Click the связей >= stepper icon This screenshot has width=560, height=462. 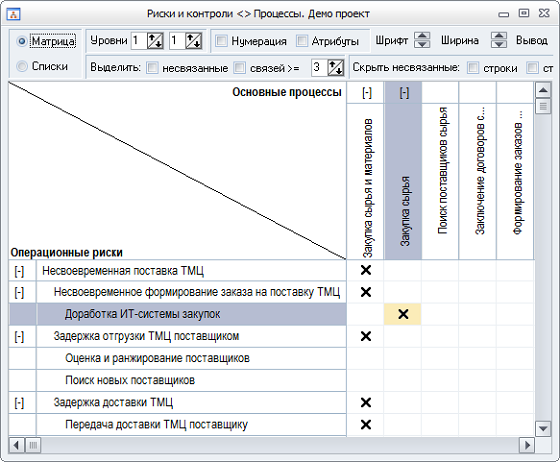tap(336, 67)
